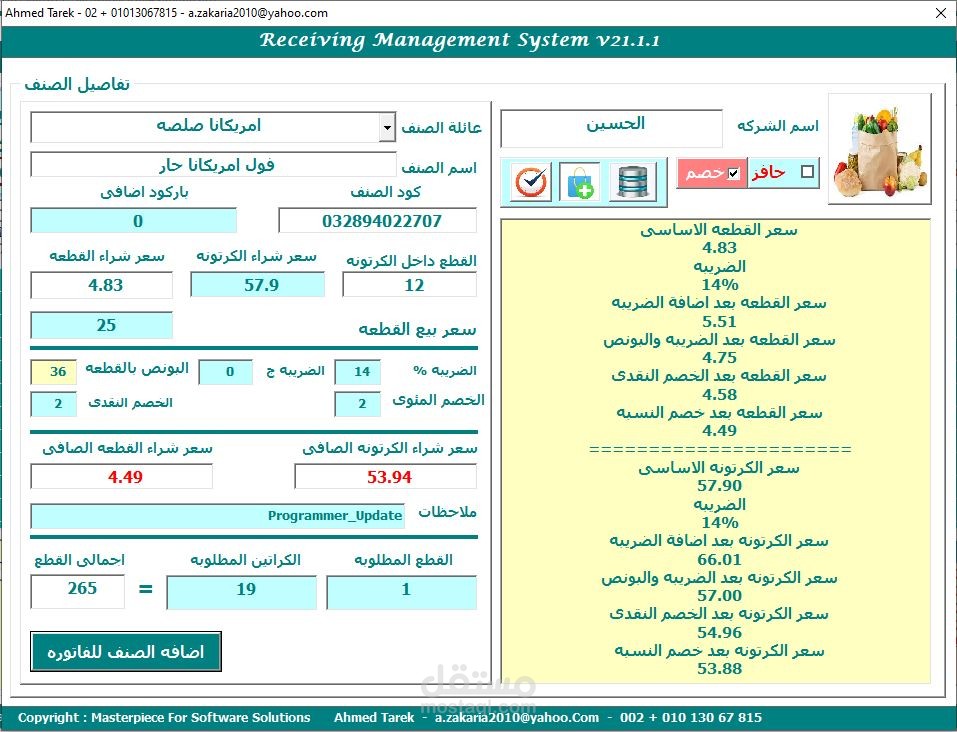Click the اجمالى القطع field 265
The height and width of the screenshot is (732, 957).
(x=78, y=590)
